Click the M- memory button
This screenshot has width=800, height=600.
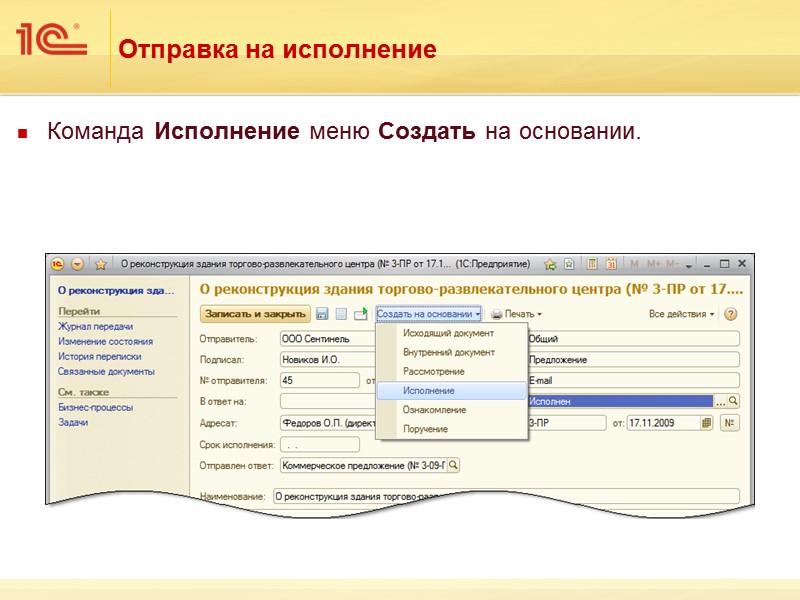(x=672, y=264)
